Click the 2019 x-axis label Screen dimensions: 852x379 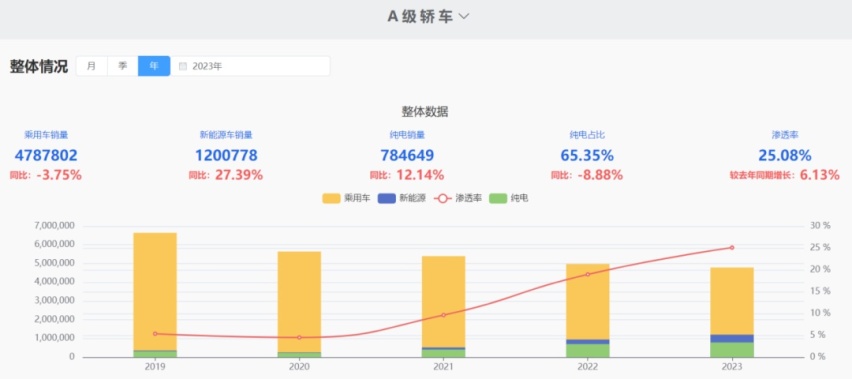point(155,367)
